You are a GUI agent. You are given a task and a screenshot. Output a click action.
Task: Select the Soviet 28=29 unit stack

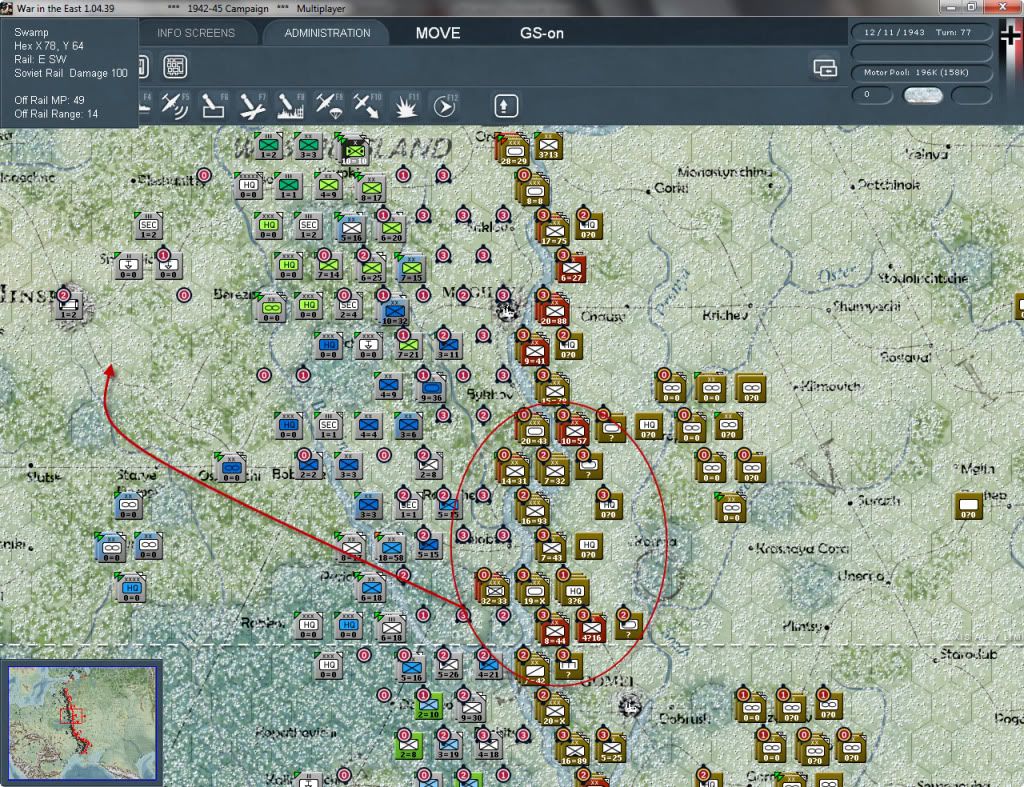(514, 150)
